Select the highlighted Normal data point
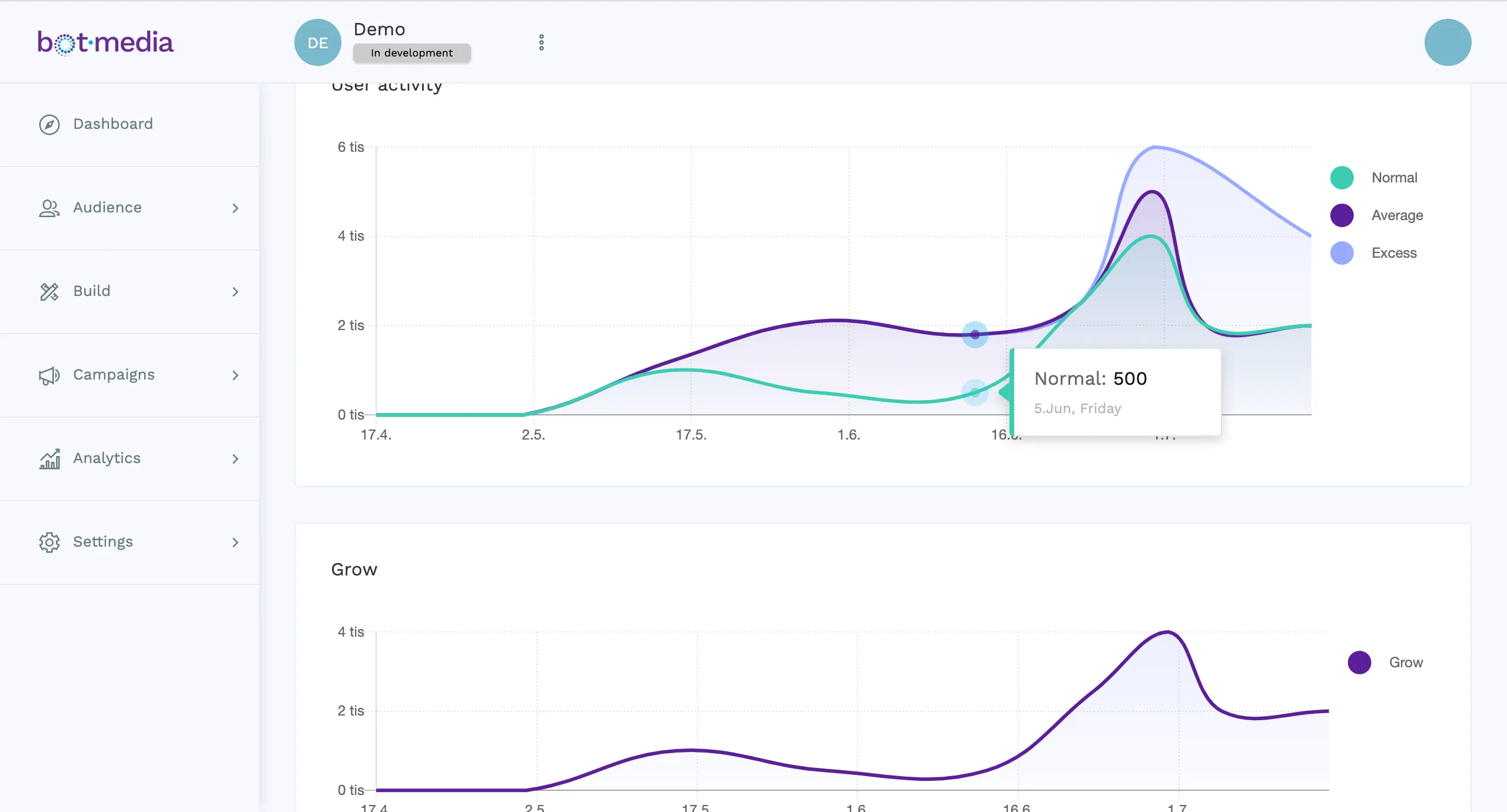The image size is (1507, 812). coord(975,392)
